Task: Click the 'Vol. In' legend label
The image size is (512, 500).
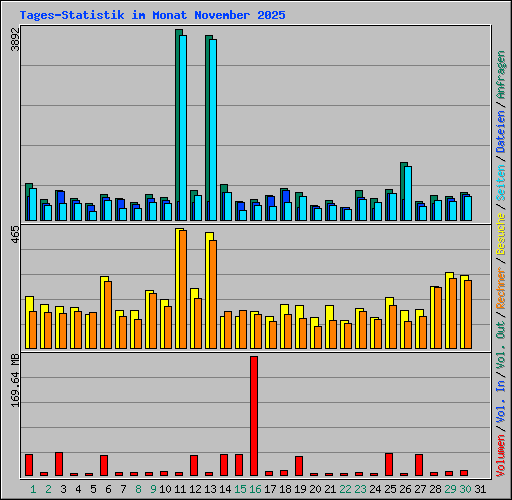Action: point(501,401)
